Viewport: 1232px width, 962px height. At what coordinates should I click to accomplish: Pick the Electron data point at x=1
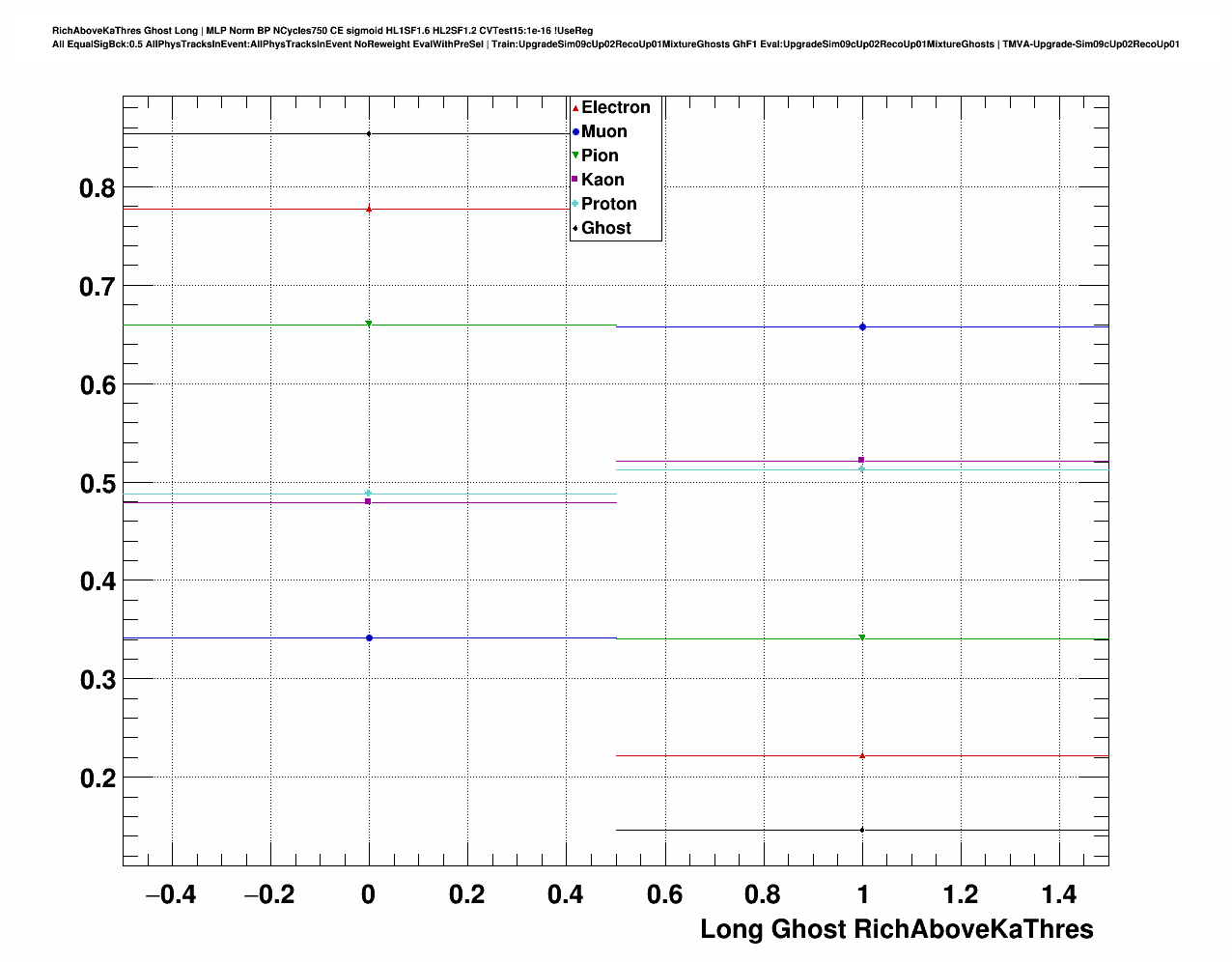[862, 755]
